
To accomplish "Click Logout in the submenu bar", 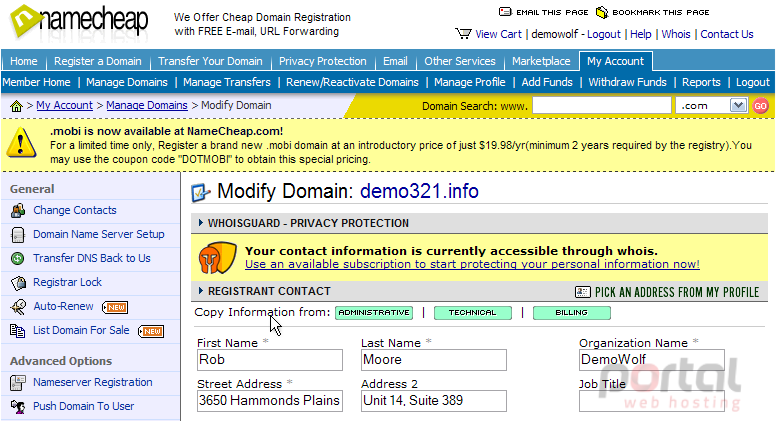I will (x=753, y=82).
